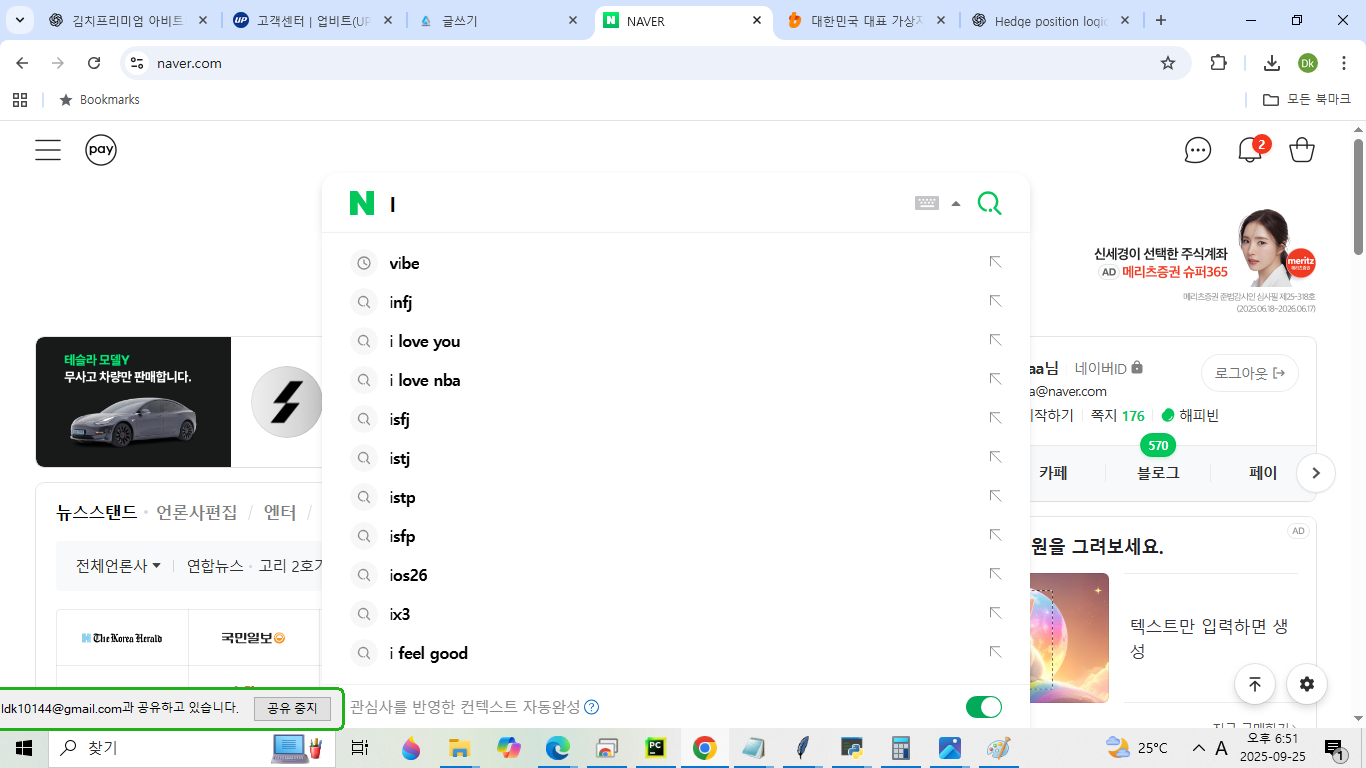Open the Chrome downloads icon
Screen dimensions: 1366x768
click(1271, 63)
